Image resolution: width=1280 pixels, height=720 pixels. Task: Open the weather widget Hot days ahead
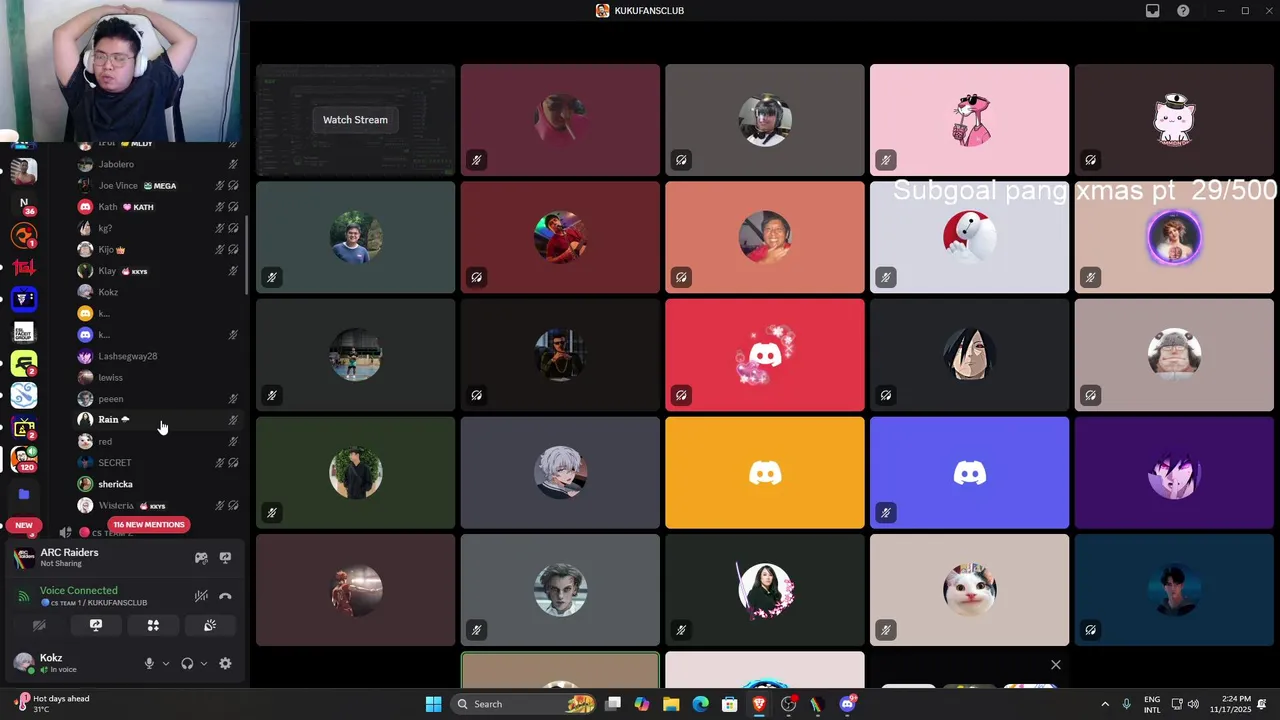click(x=52, y=704)
